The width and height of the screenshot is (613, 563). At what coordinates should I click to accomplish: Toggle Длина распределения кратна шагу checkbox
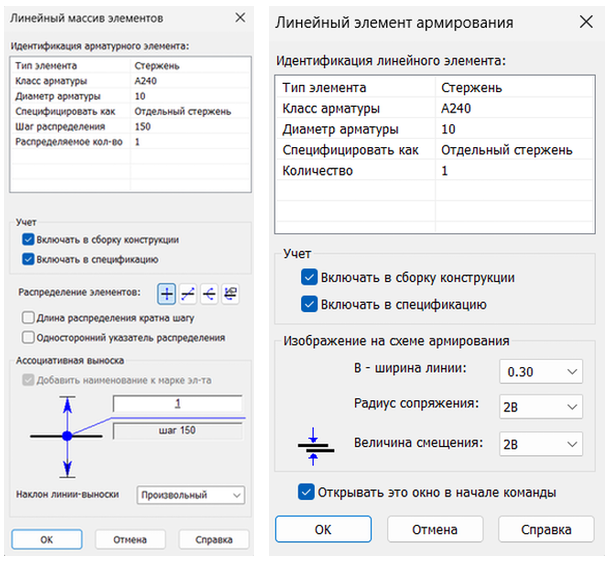tap(28, 318)
